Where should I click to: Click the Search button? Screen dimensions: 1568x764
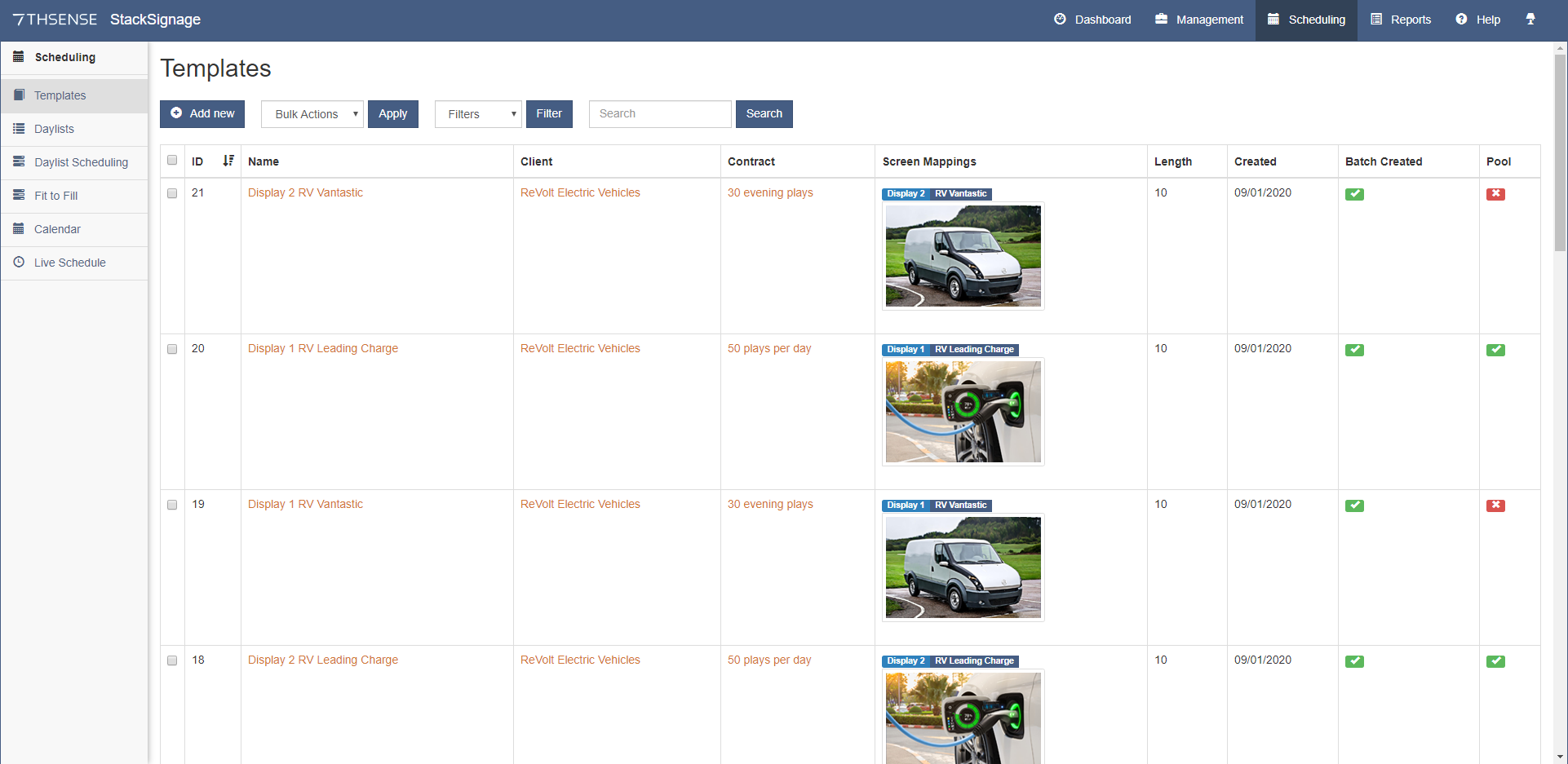764,114
